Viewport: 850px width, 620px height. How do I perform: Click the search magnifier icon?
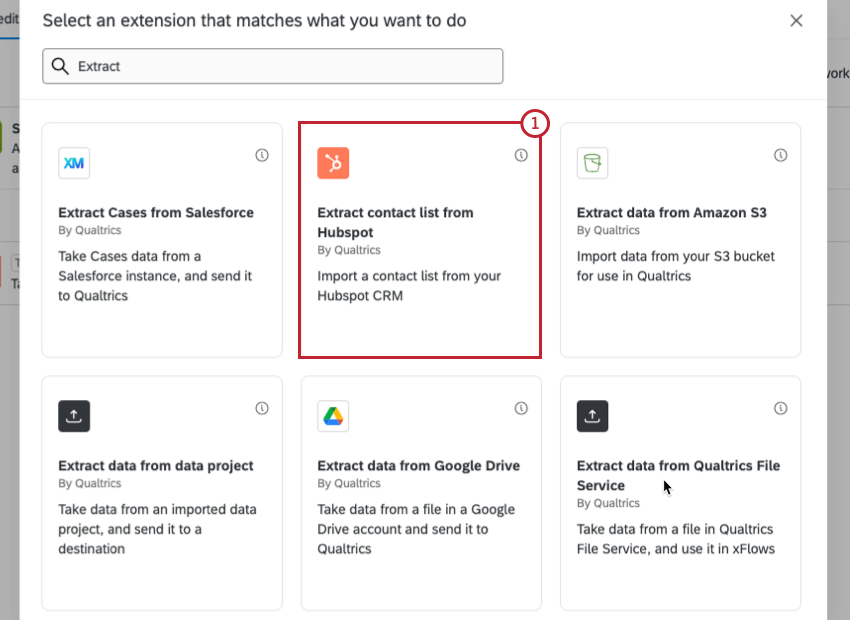(60, 66)
